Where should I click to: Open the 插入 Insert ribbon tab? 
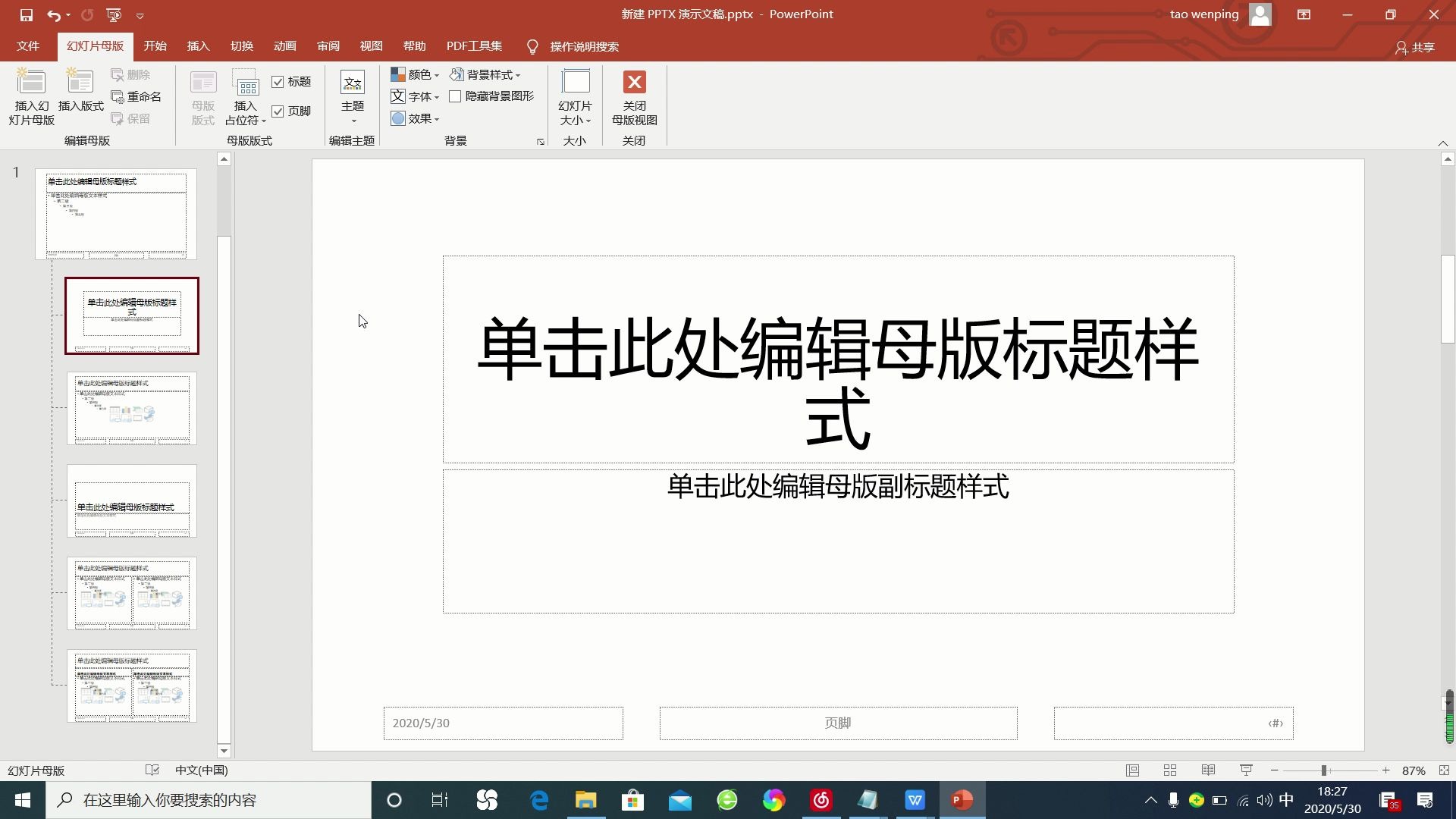(x=198, y=46)
